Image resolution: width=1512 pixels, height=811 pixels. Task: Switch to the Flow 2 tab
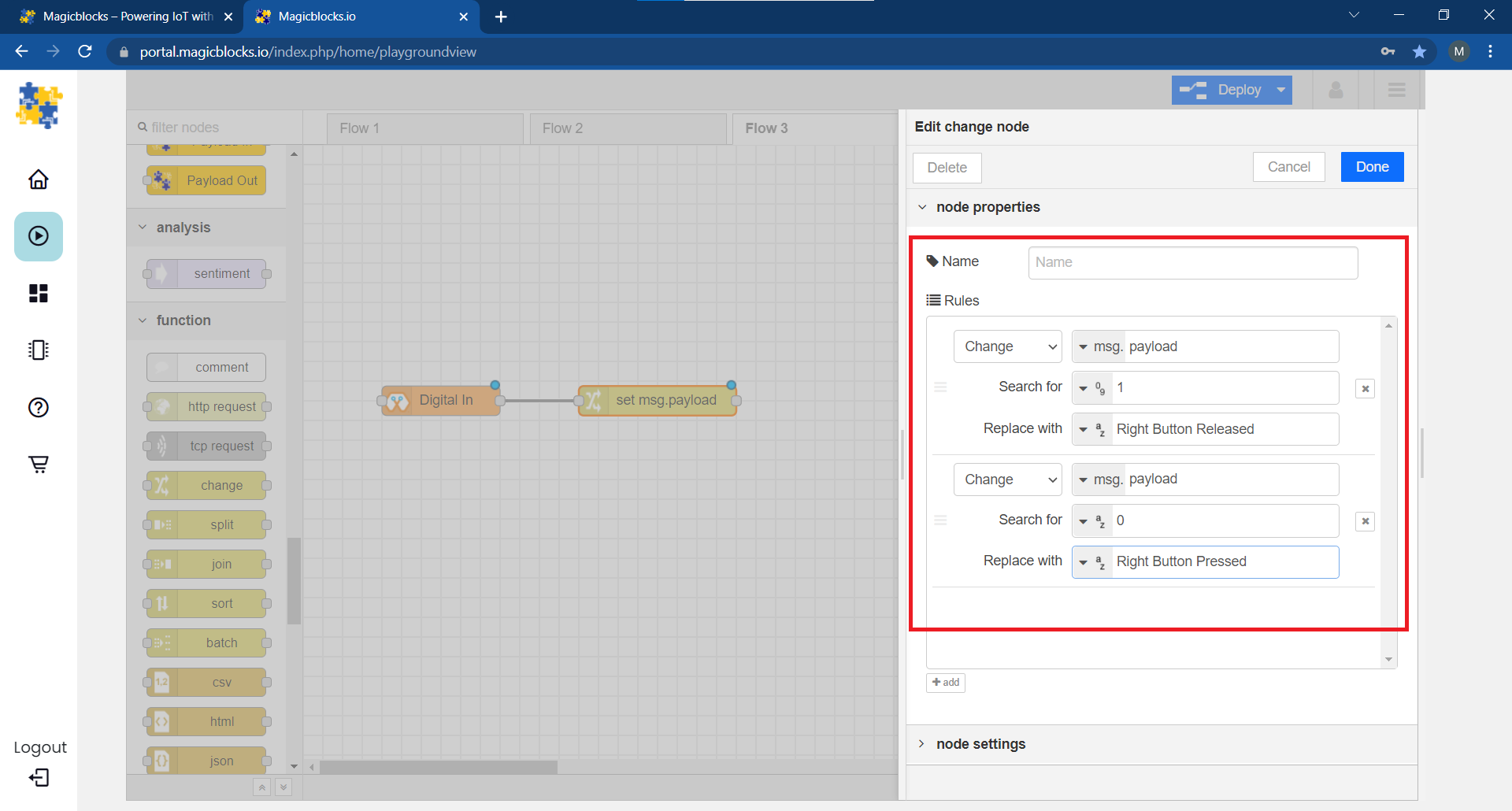pos(628,128)
